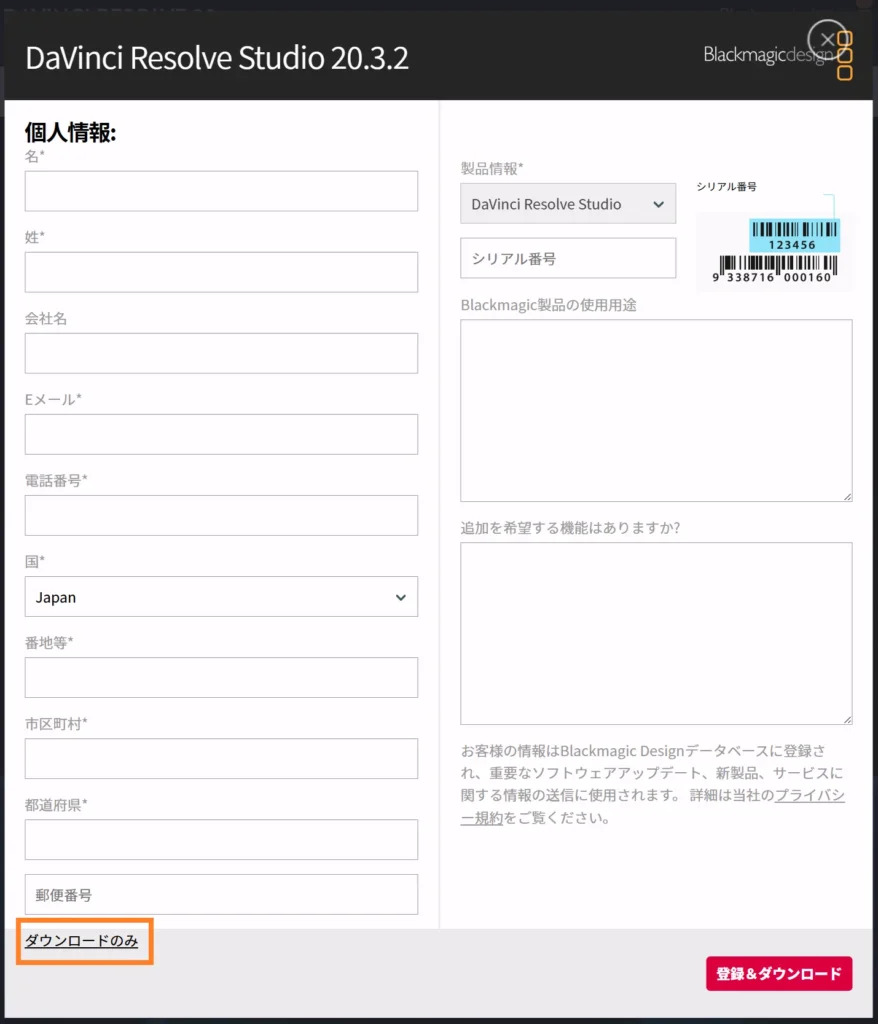Select the 会社名 text field
878x1024 pixels.
(221, 353)
